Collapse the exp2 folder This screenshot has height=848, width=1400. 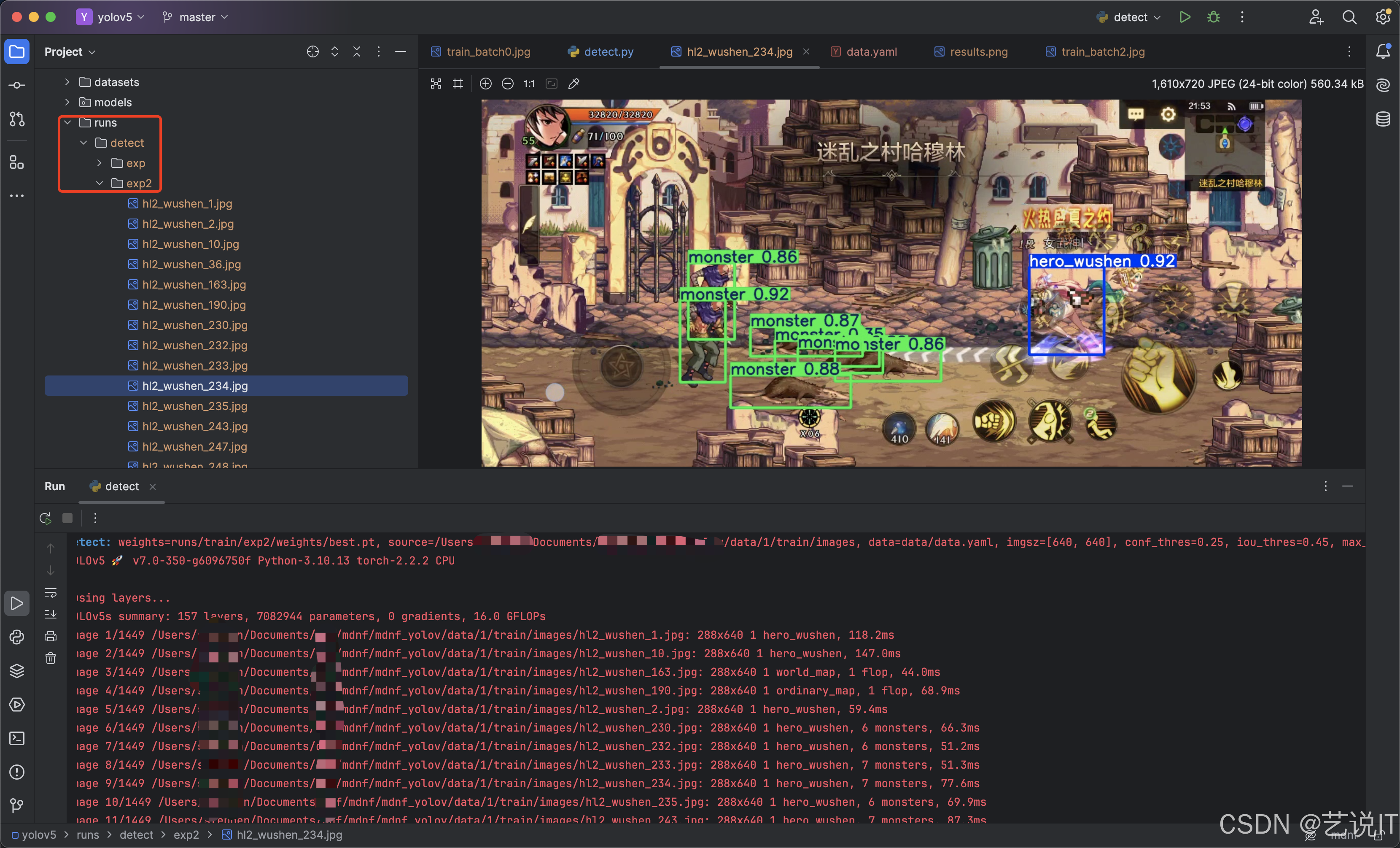(x=100, y=183)
